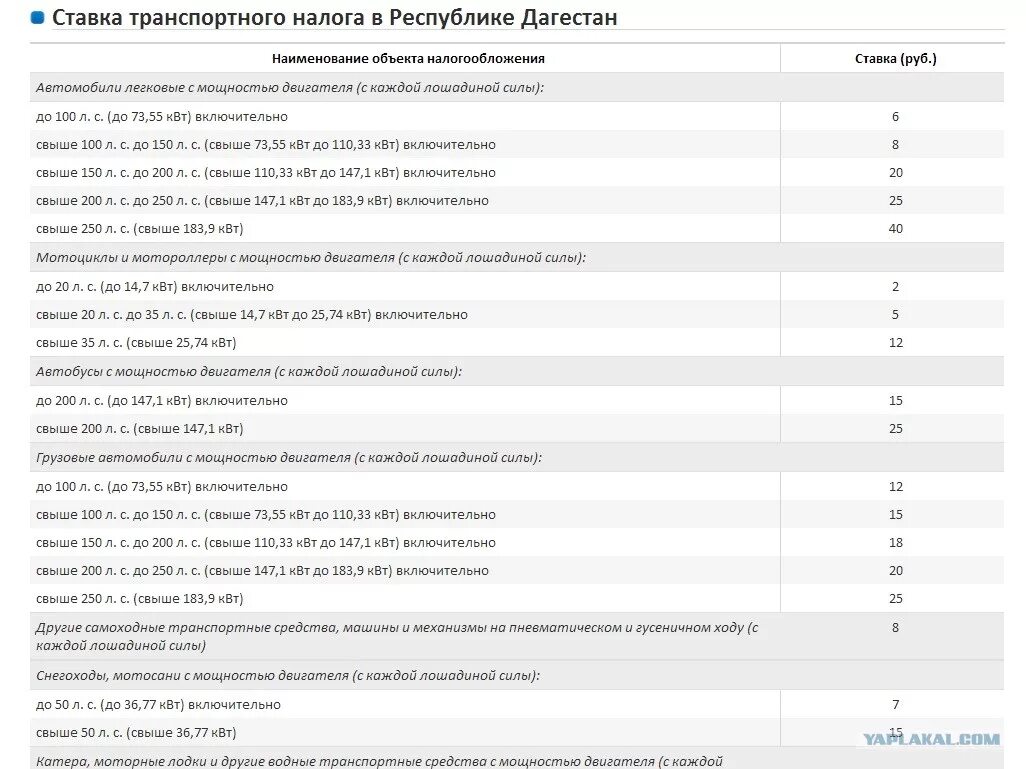Select the heading 'Ставка транспортного налога в Республике Дагестан'
The width and height of the screenshot is (1026, 769).
coord(334,18)
